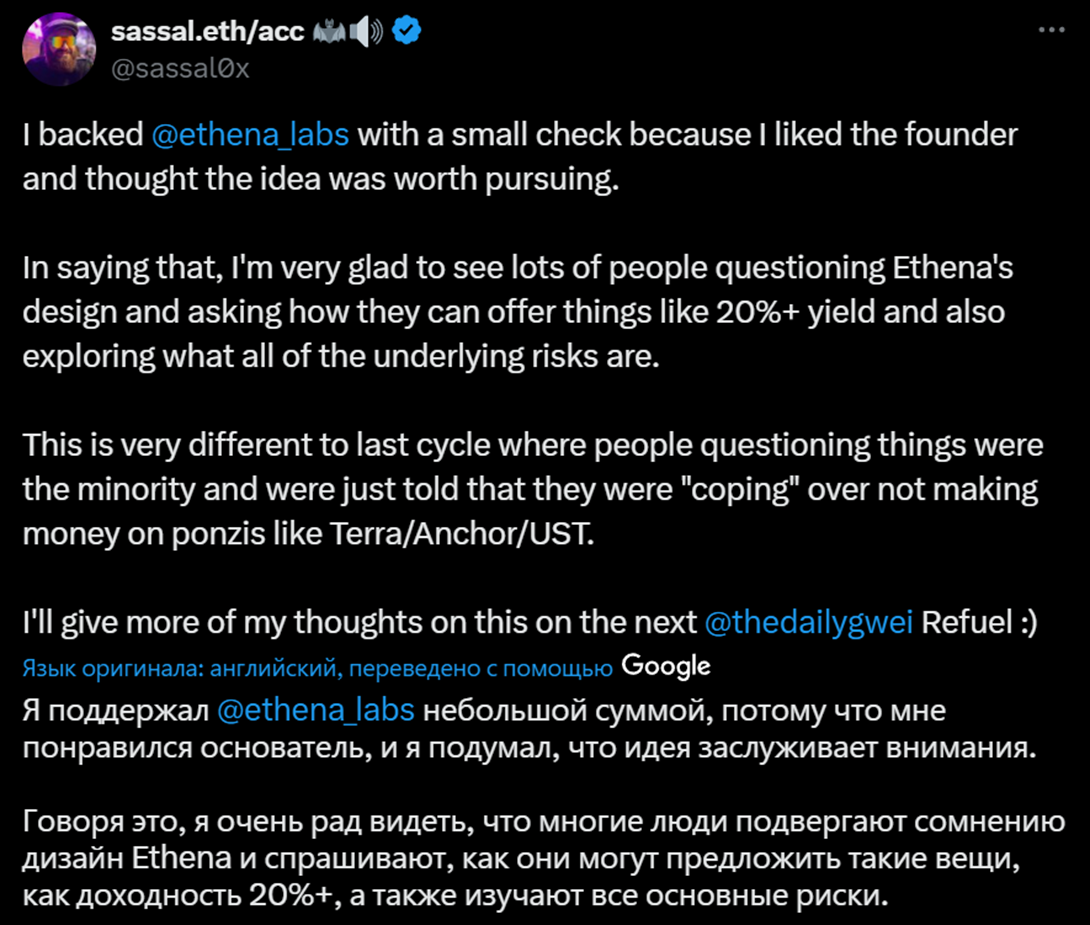This screenshot has width=1090, height=925.
Task: Click the quoted word "coping" in the tweet
Action: (738, 489)
